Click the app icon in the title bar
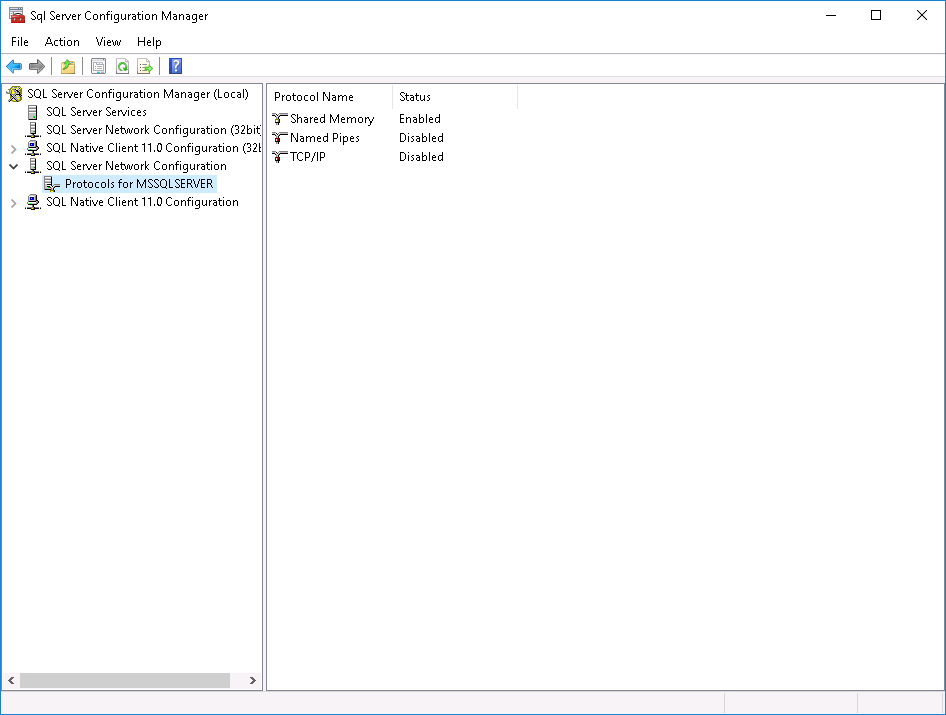 pyautogui.click(x=16, y=16)
